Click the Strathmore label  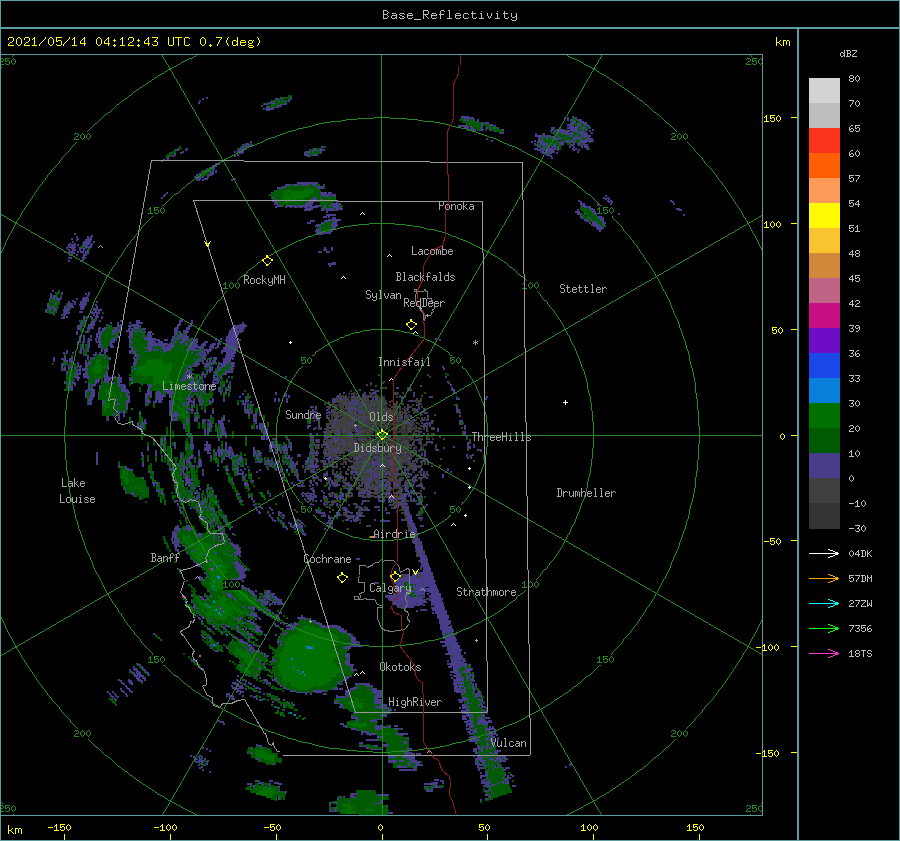486,592
